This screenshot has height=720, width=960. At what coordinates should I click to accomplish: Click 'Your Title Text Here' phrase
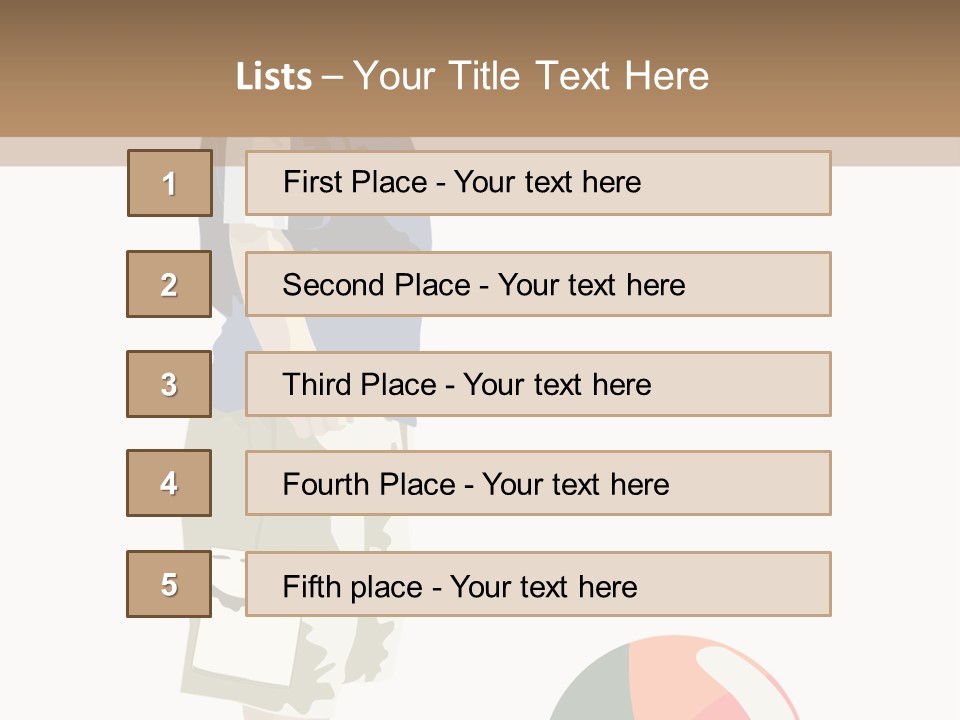[x=530, y=76]
